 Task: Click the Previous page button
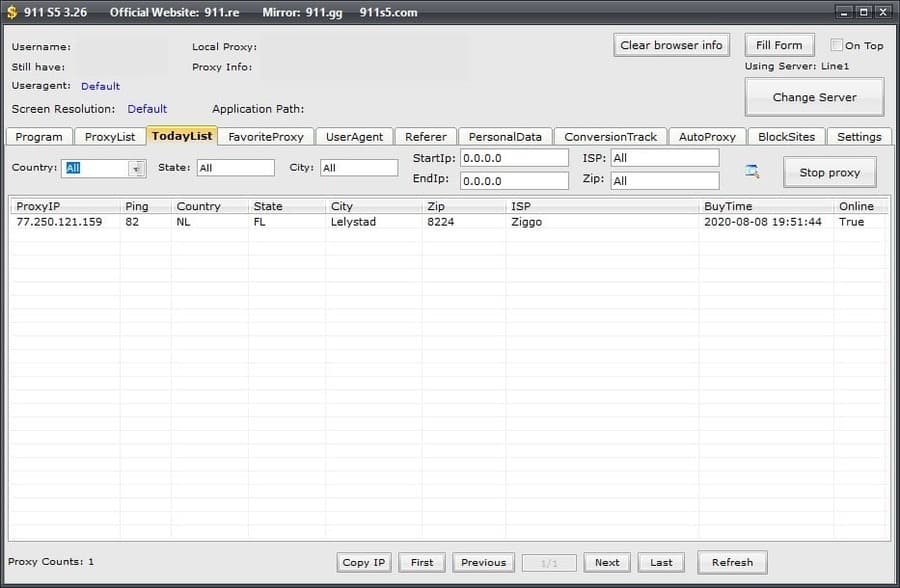(483, 562)
